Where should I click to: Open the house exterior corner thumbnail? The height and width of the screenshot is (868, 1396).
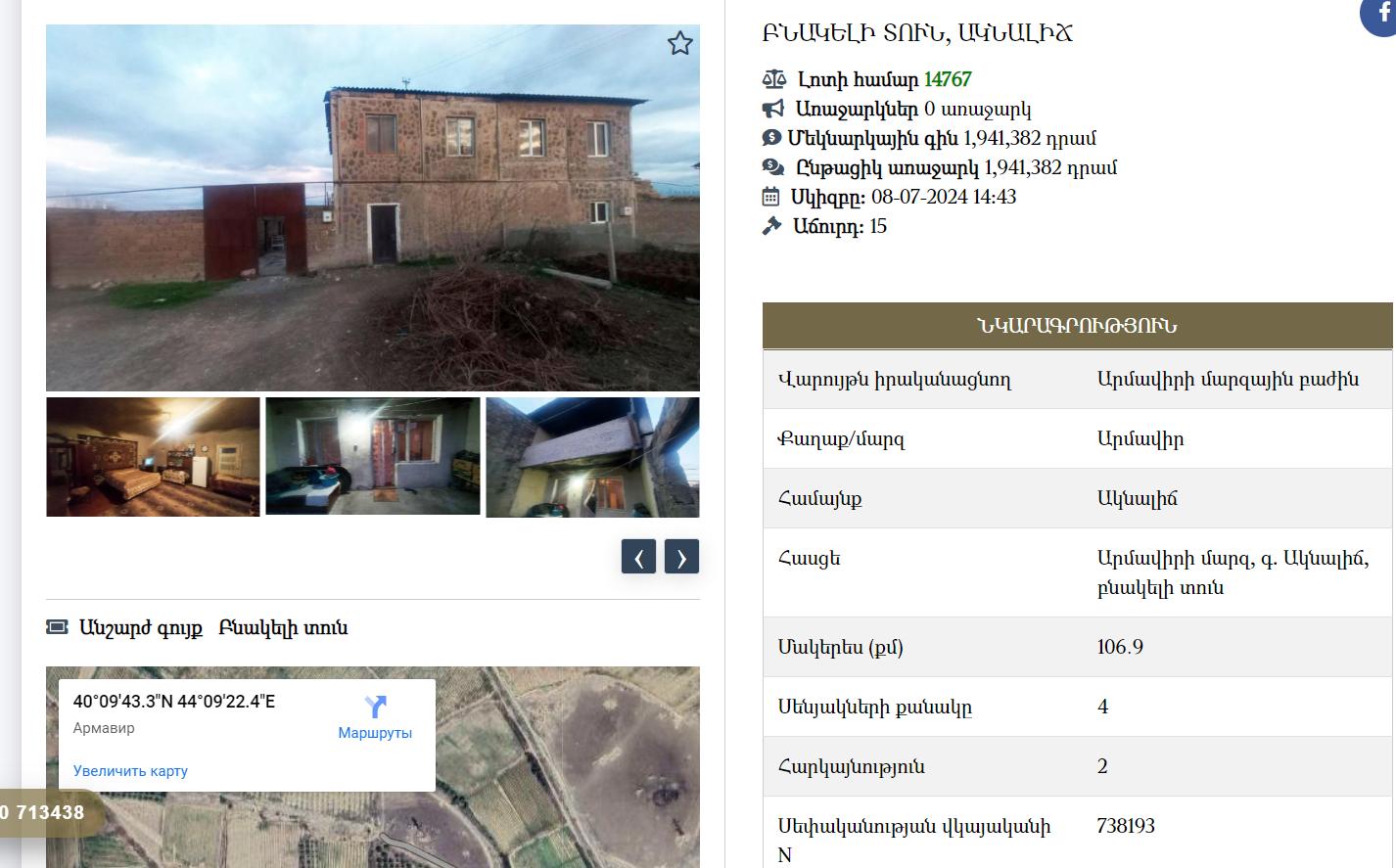pyautogui.click(x=592, y=457)
